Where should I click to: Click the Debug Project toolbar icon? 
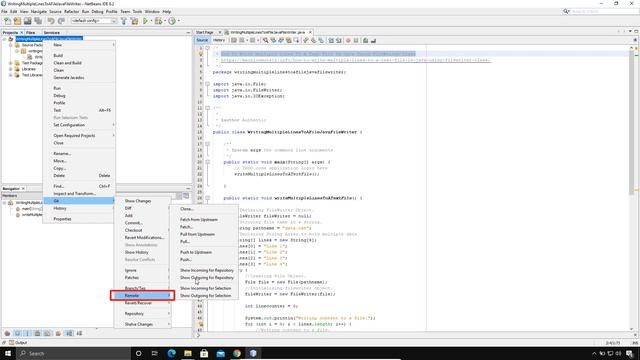(158, 21)
